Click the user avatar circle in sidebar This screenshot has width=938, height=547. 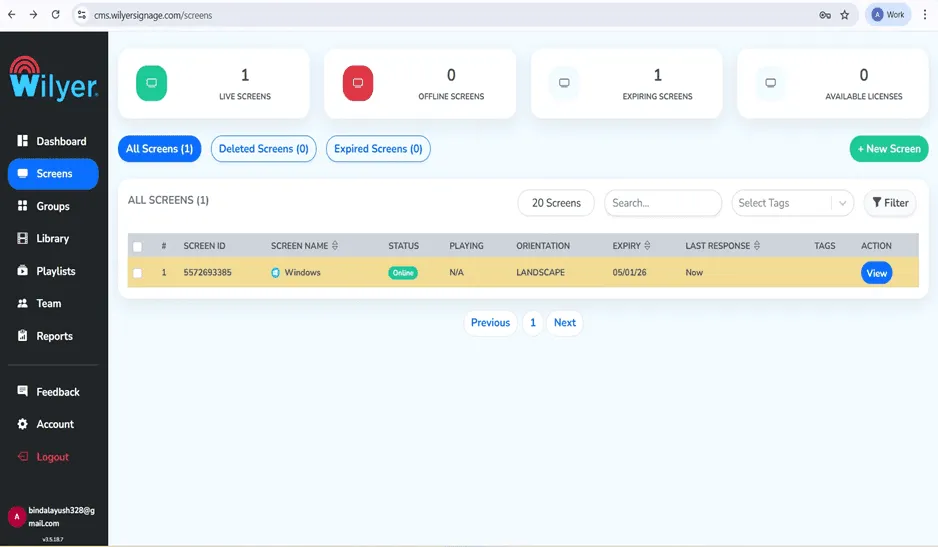tap(17, 516)
